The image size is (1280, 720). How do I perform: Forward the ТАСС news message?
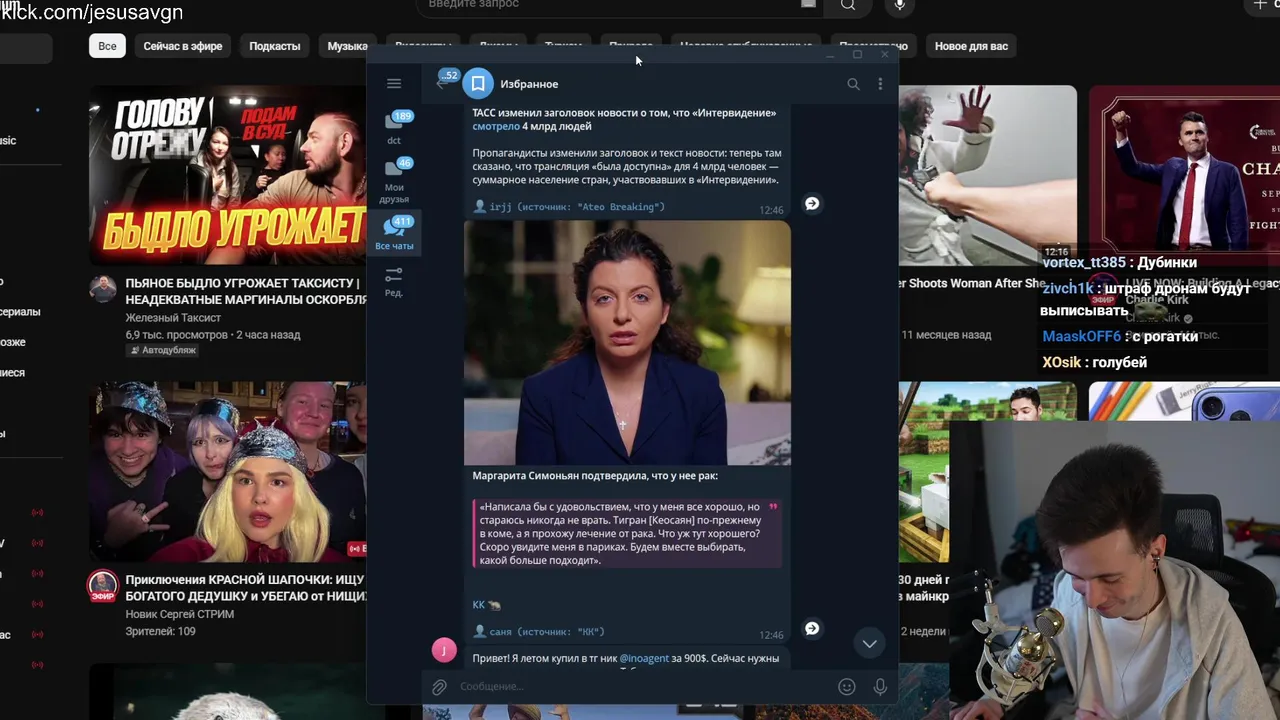[812, 203]
